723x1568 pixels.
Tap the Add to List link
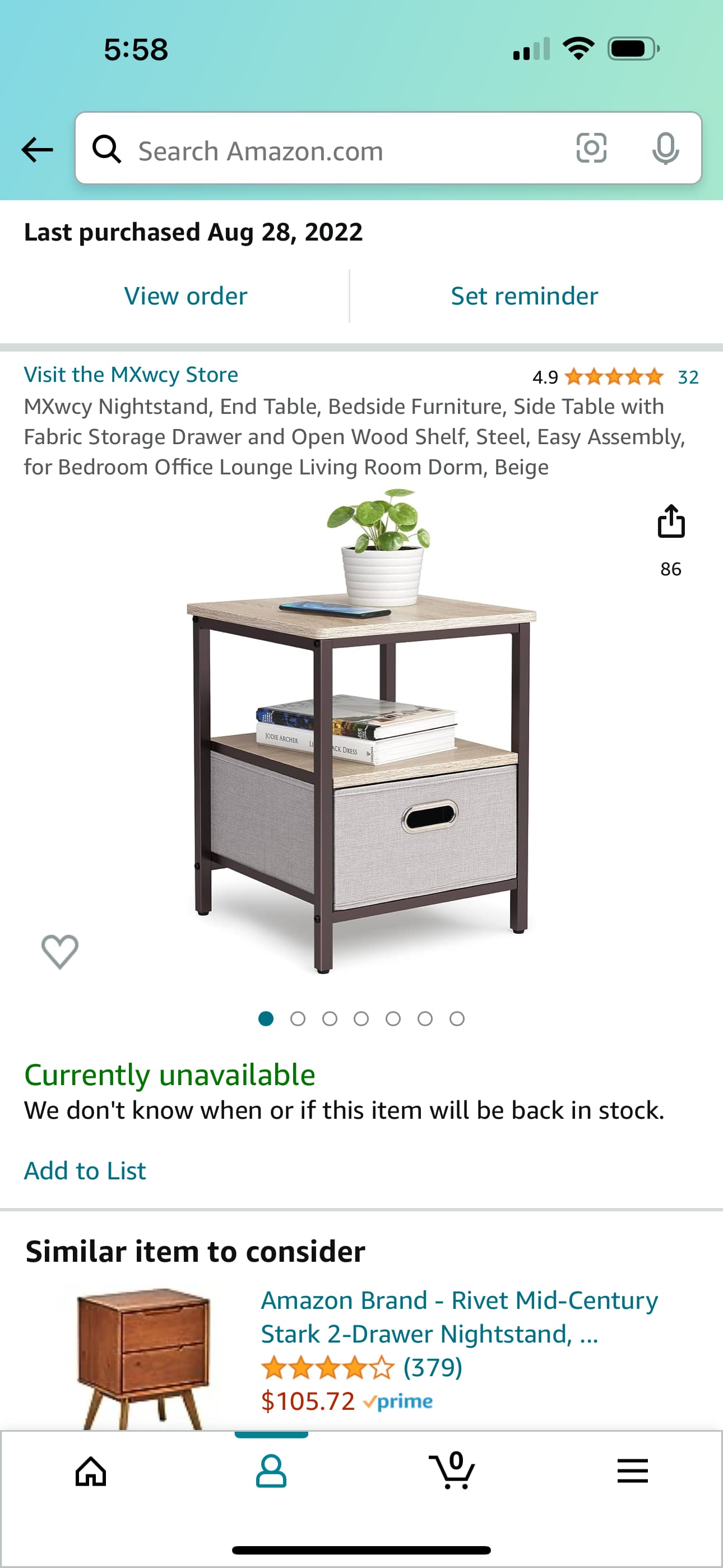point(85,1170)
